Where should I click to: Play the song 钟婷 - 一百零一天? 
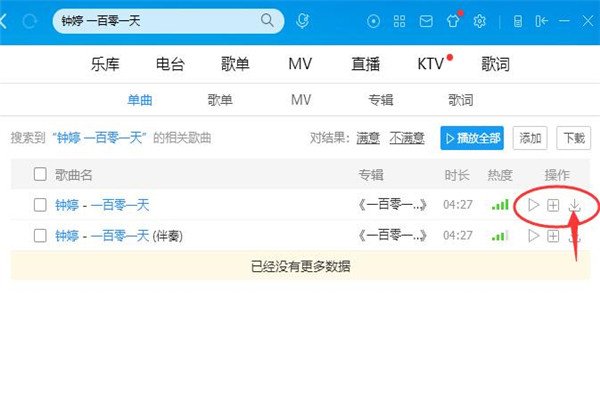click(533, 205)
